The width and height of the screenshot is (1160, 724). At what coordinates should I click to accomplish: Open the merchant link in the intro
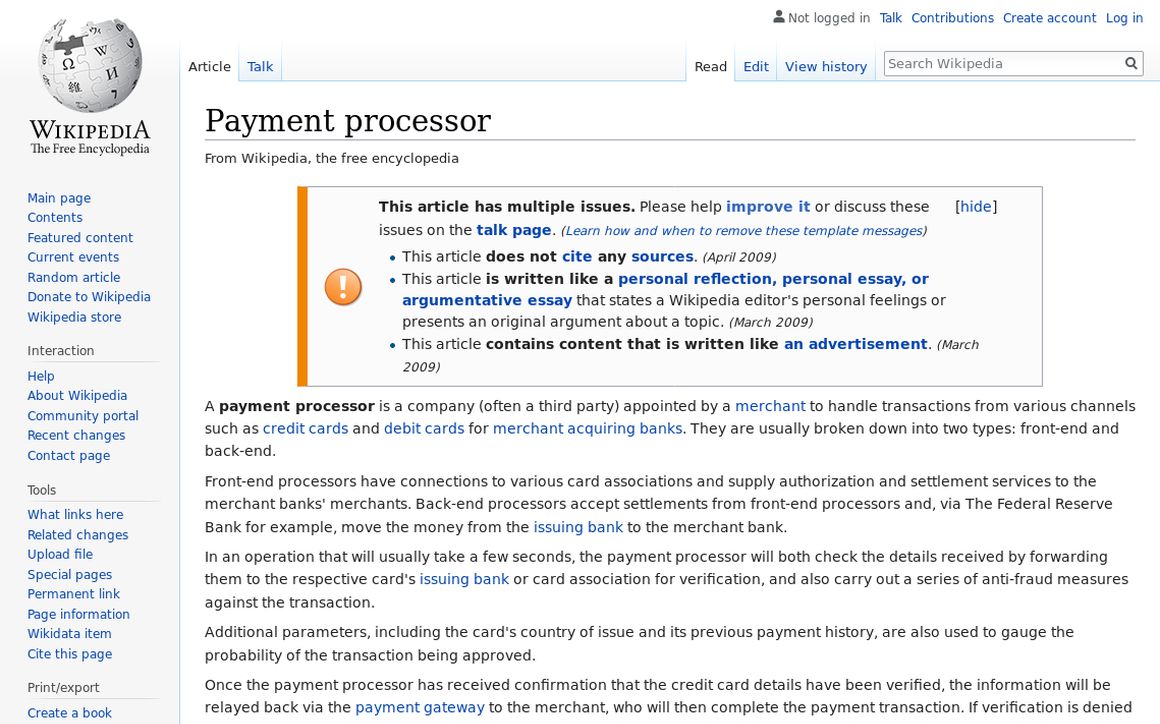pyautogui.click(x=769, y=406)
